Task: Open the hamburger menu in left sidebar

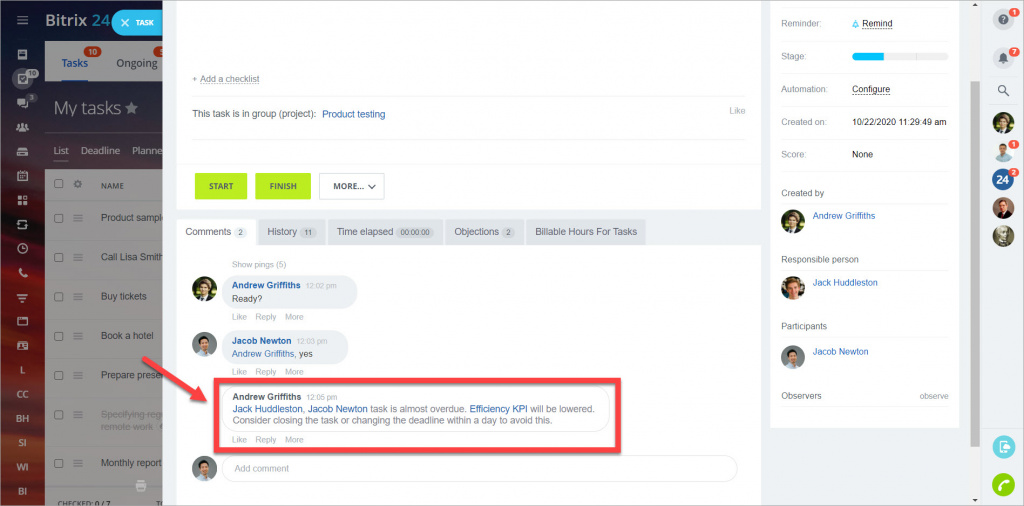Action: (x=22, y=20)
